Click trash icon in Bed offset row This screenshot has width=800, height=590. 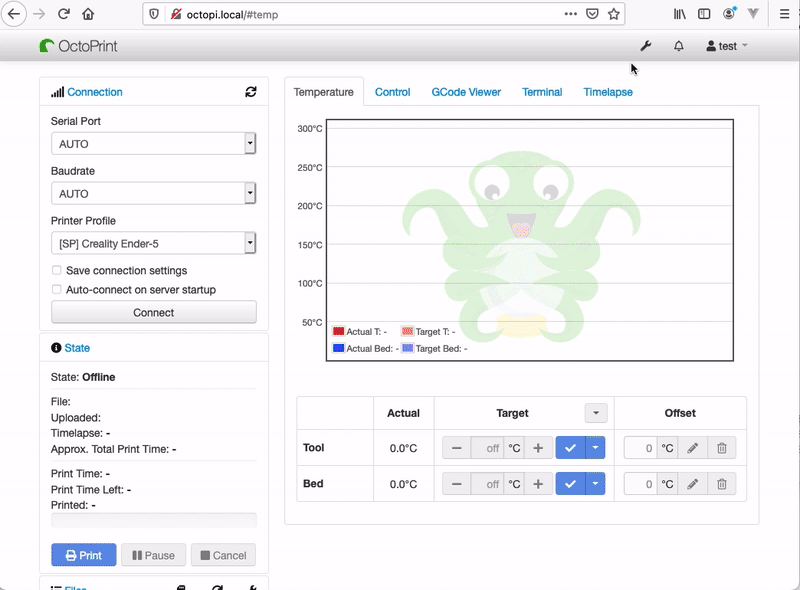[722, 484]
